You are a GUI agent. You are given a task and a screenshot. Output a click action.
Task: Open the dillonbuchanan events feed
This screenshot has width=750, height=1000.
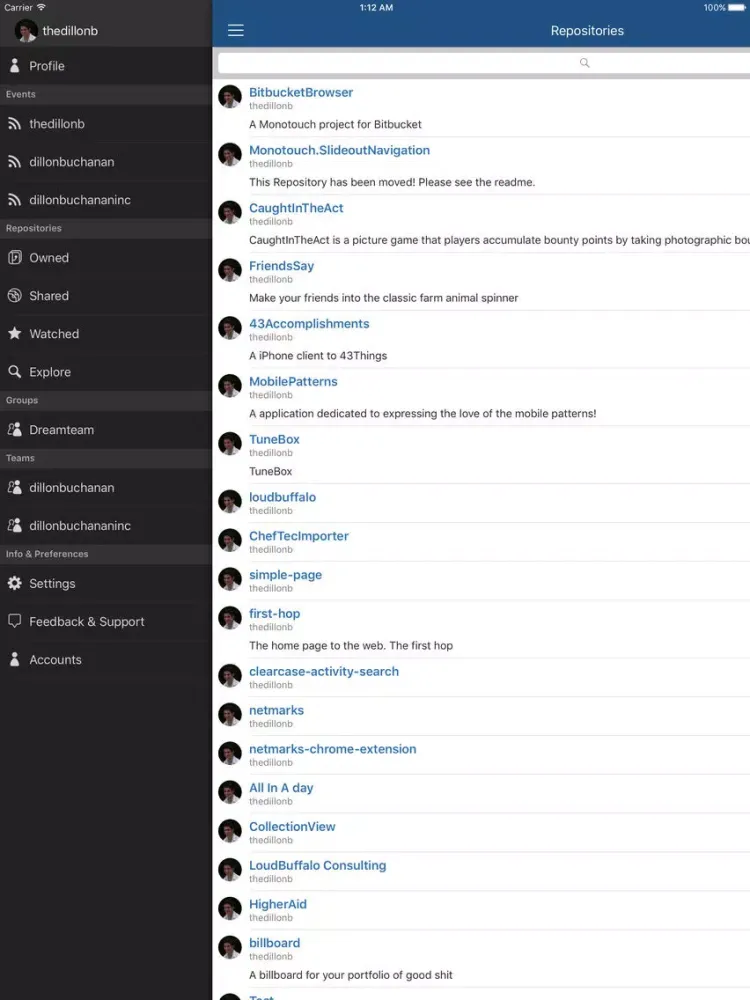point(15,161)
